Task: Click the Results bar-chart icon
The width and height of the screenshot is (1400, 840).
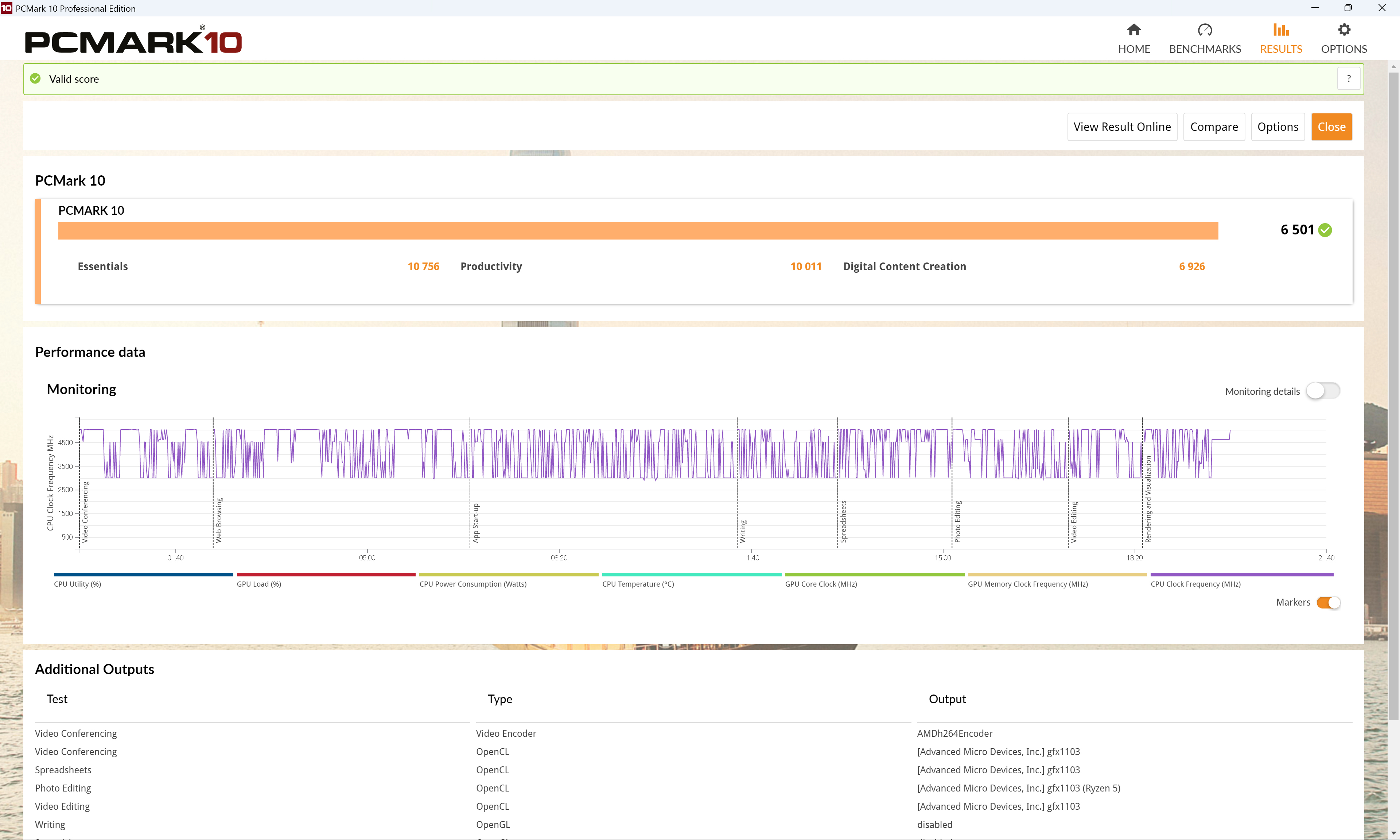Action: [x=1280, y=30]
